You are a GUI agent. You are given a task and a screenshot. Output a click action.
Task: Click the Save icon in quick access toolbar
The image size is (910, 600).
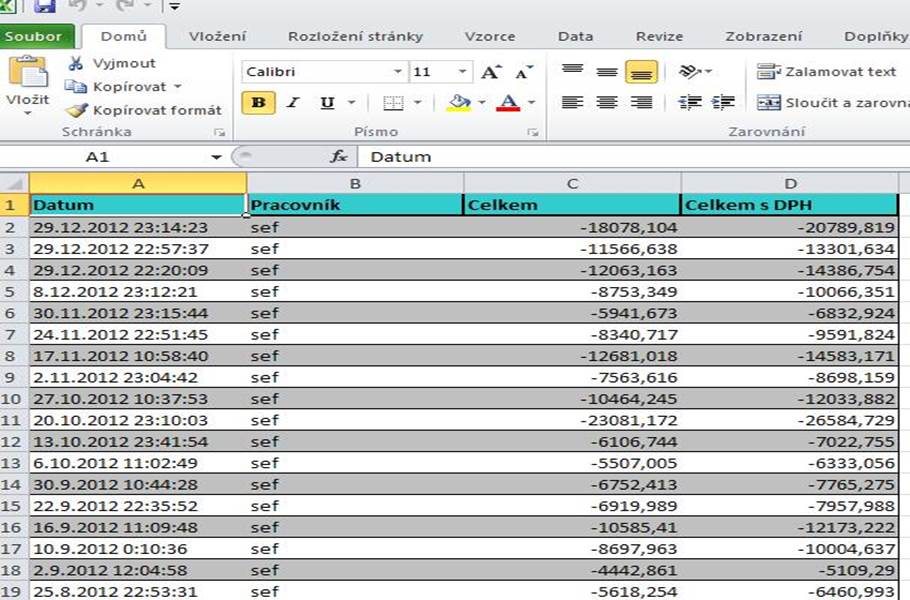click(x=45, y=6)
